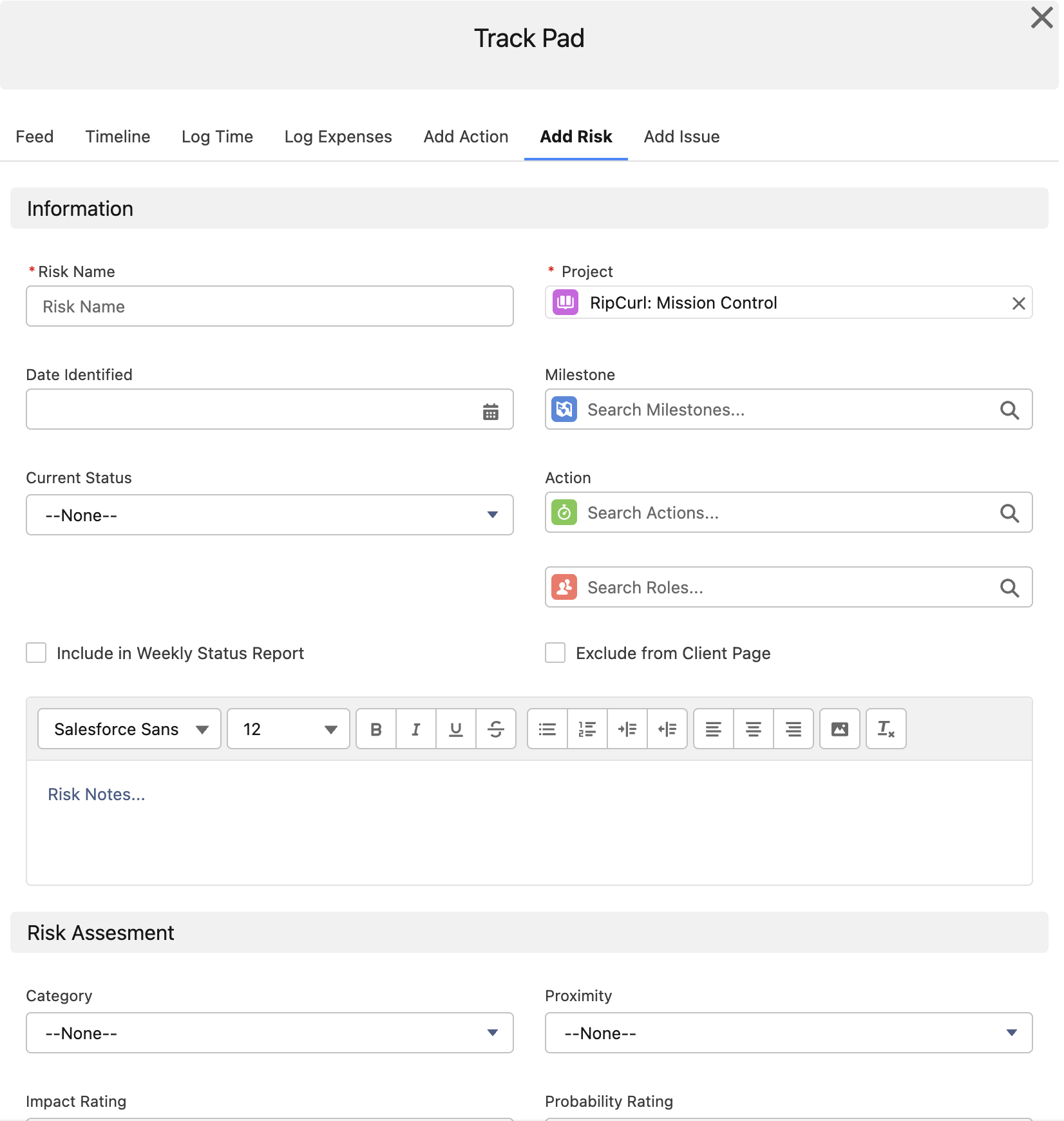Viewport: 1064px width, 1121px height.
Task: Open the Salesforce Sans font dropdown
Action: coord(129,729)
